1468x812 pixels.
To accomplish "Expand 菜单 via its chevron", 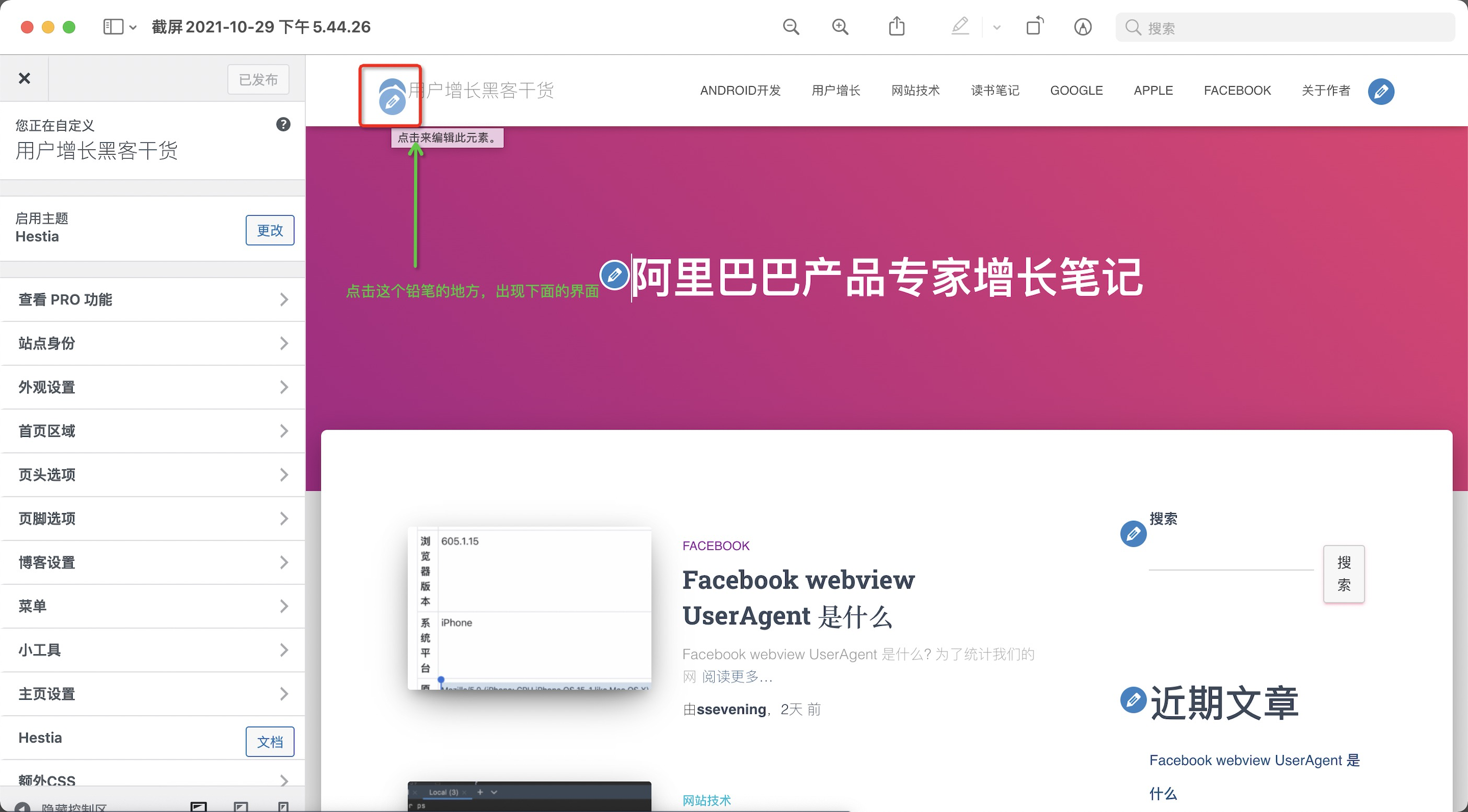I will pos(284,607).
